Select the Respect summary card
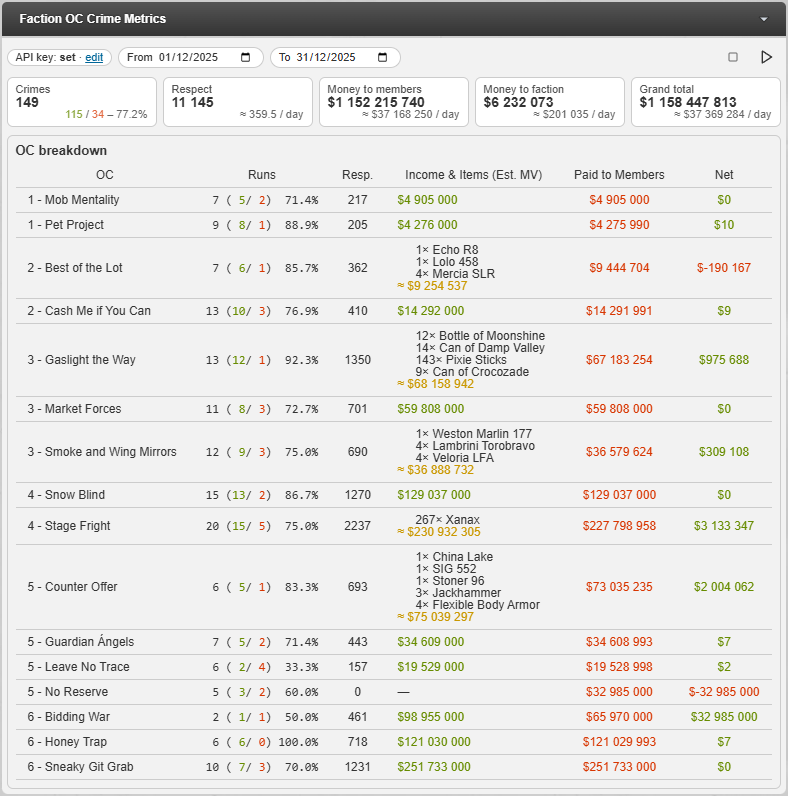The height and width of the screenshot is (796, 788). coord(238,102)
